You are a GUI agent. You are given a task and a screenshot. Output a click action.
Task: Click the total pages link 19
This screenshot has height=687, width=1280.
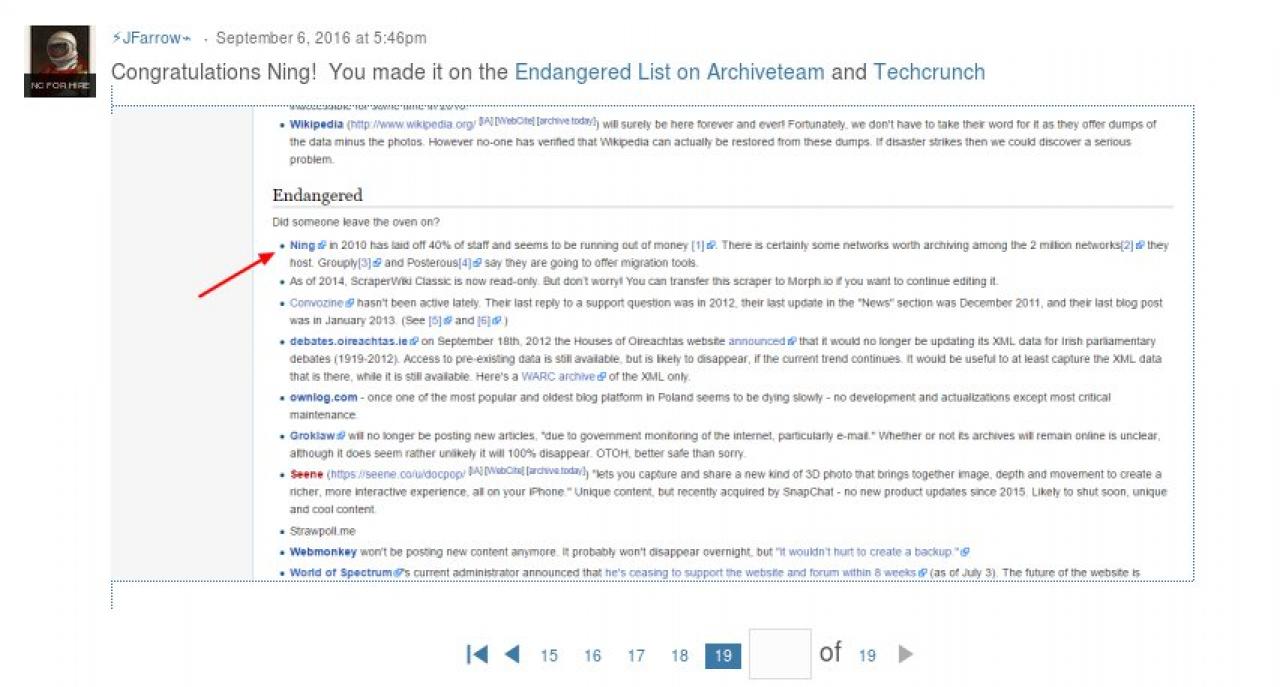pos(867,656)
